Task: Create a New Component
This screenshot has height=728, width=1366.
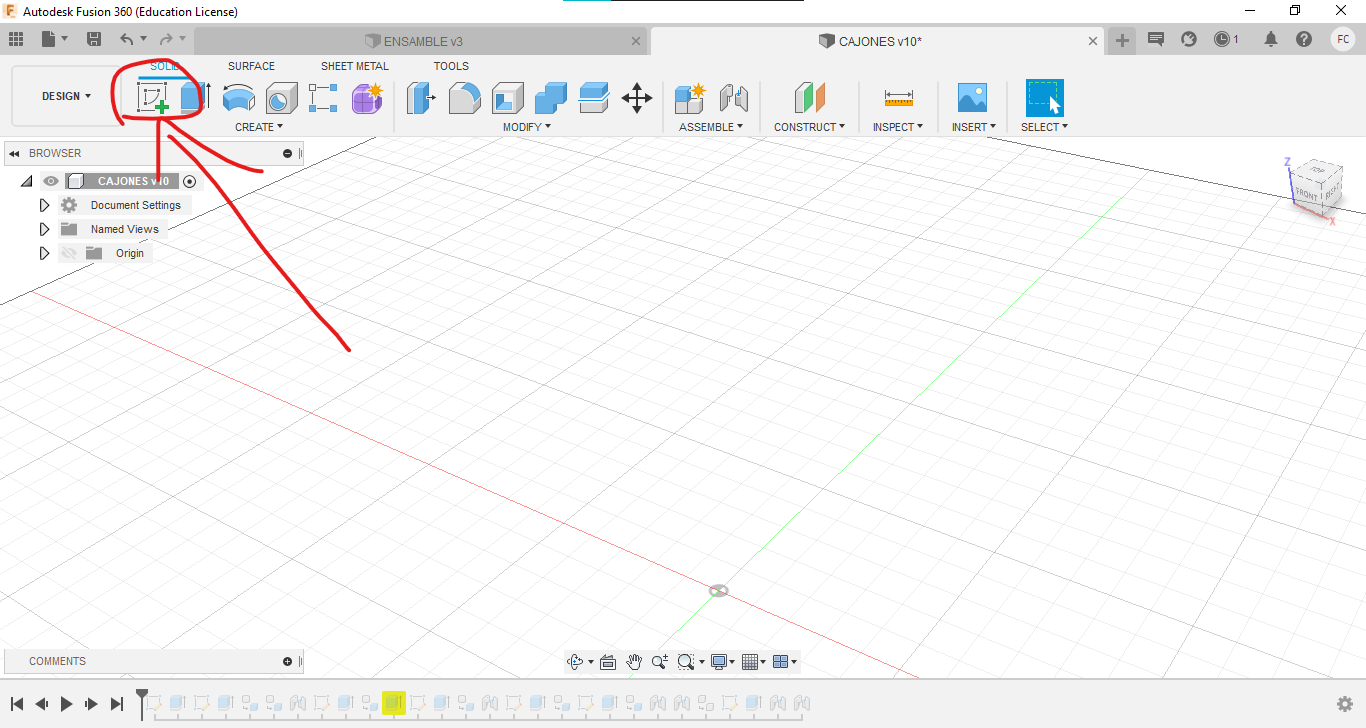Action: coord(691,98)
